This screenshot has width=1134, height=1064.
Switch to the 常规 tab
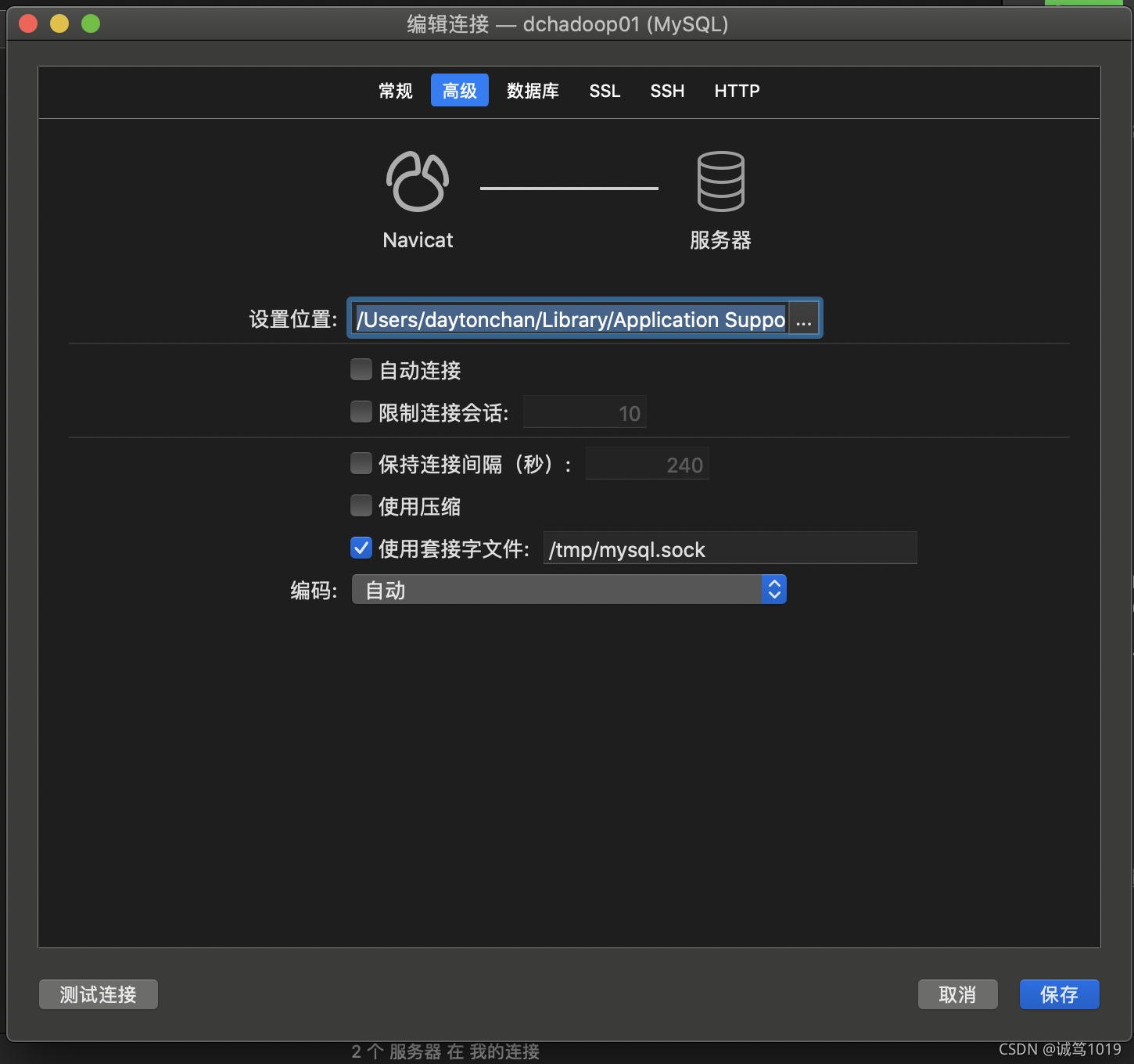coord(396,91)
